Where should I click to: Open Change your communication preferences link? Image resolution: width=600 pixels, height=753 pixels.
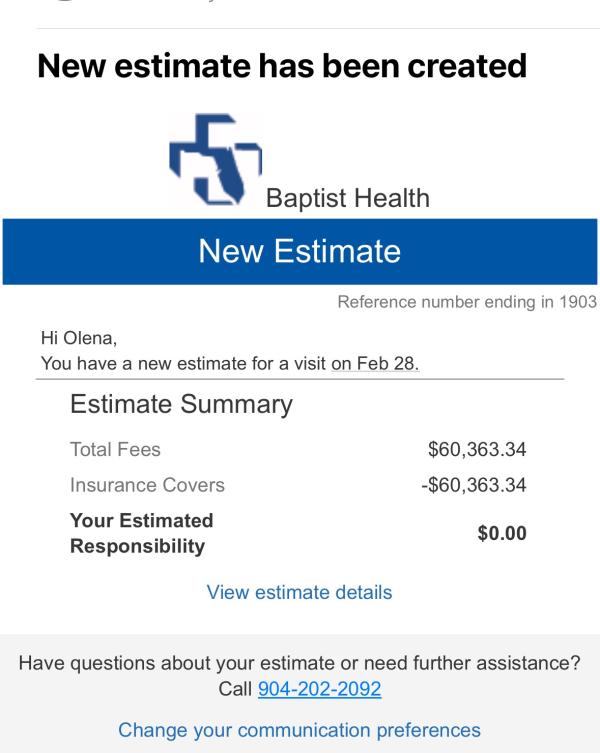click(299, 730)
